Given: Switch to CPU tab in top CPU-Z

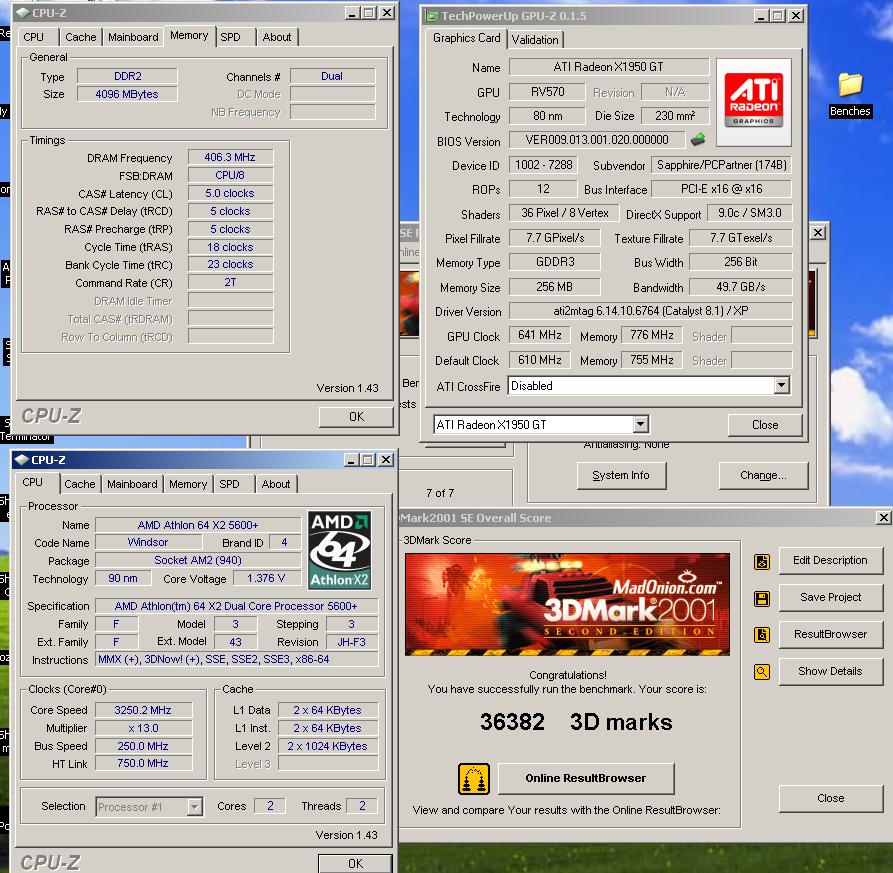Looking at the screenshot, I should click(34, 37).
